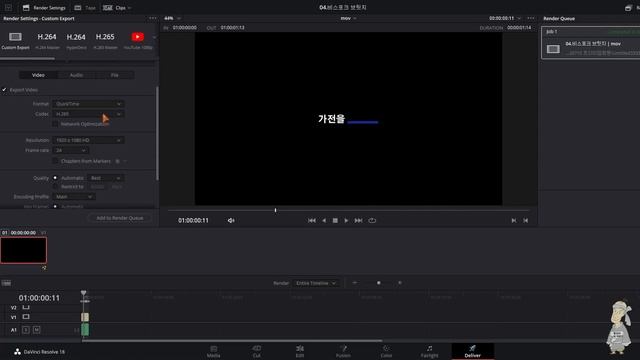Solo audio track A1
Image resolution: width=640 pixels, height=360 pixels.
click(x=26, y=329)
